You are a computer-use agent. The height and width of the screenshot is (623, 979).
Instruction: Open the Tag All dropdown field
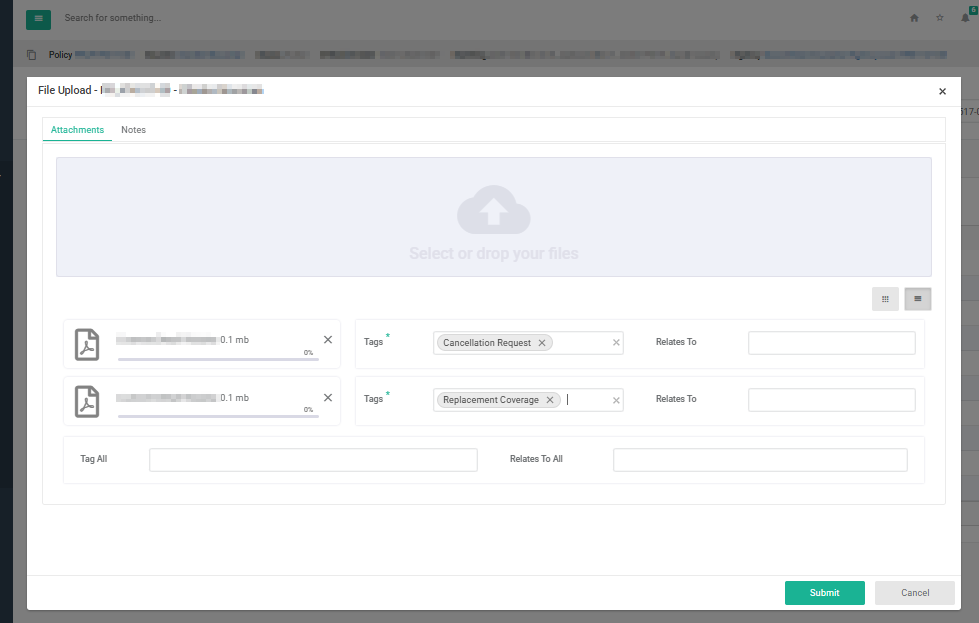pos(313,460)
